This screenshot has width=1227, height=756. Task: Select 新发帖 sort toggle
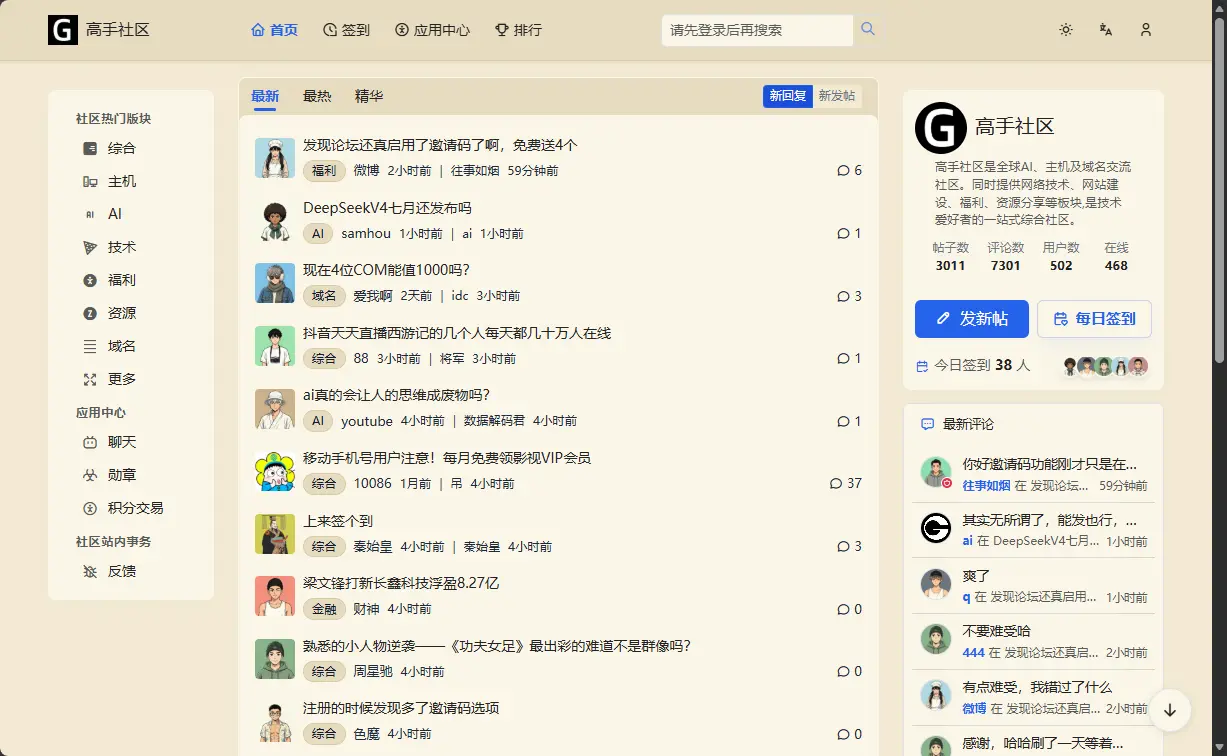coord(837,96)
